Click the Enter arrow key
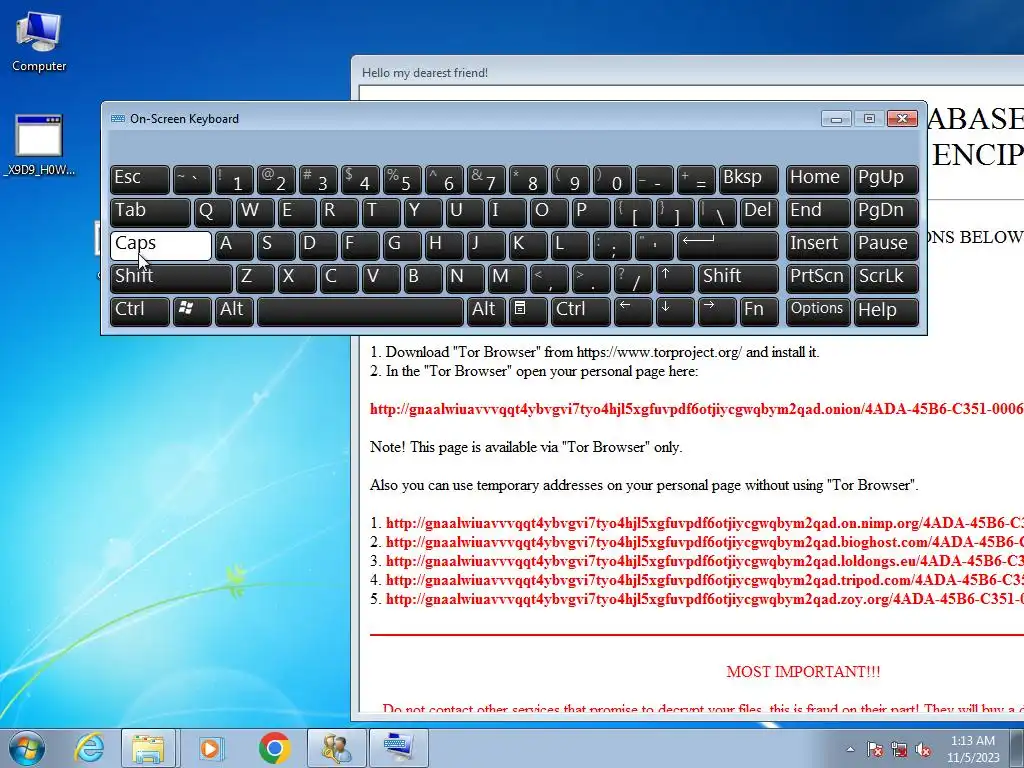 [728, 245]
